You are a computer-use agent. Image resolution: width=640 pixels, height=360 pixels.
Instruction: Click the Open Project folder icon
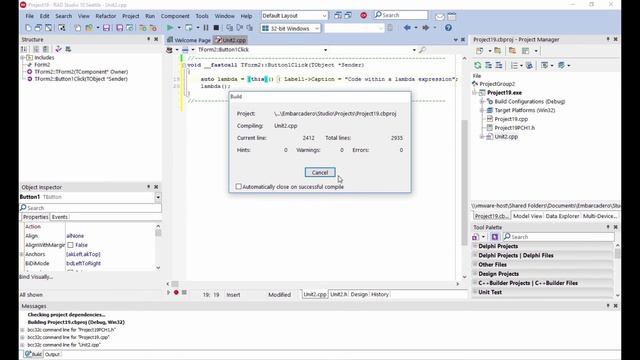pos(89,28)
